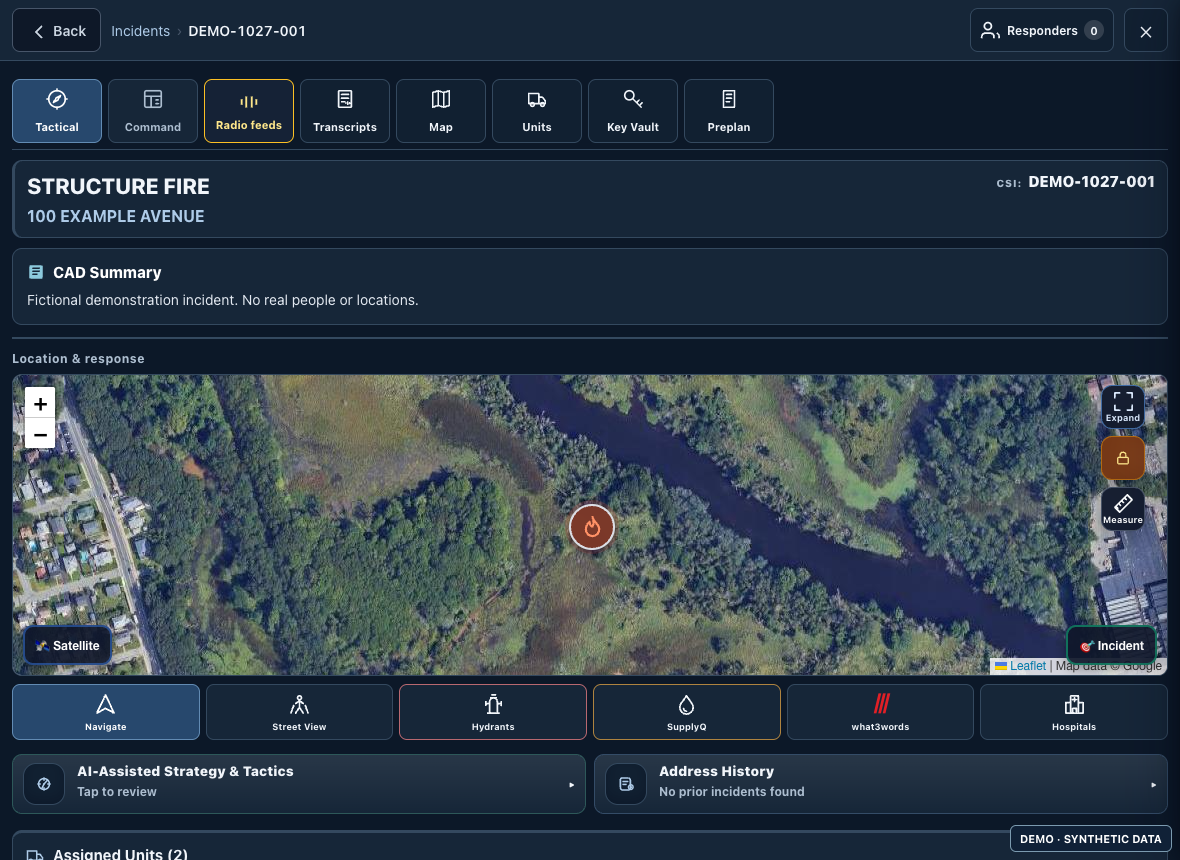This screenshot has width=1180, height=860.
Task: Click the DEMO · SYNTHETIC DATA badge
Action: tap(1090, 839)
